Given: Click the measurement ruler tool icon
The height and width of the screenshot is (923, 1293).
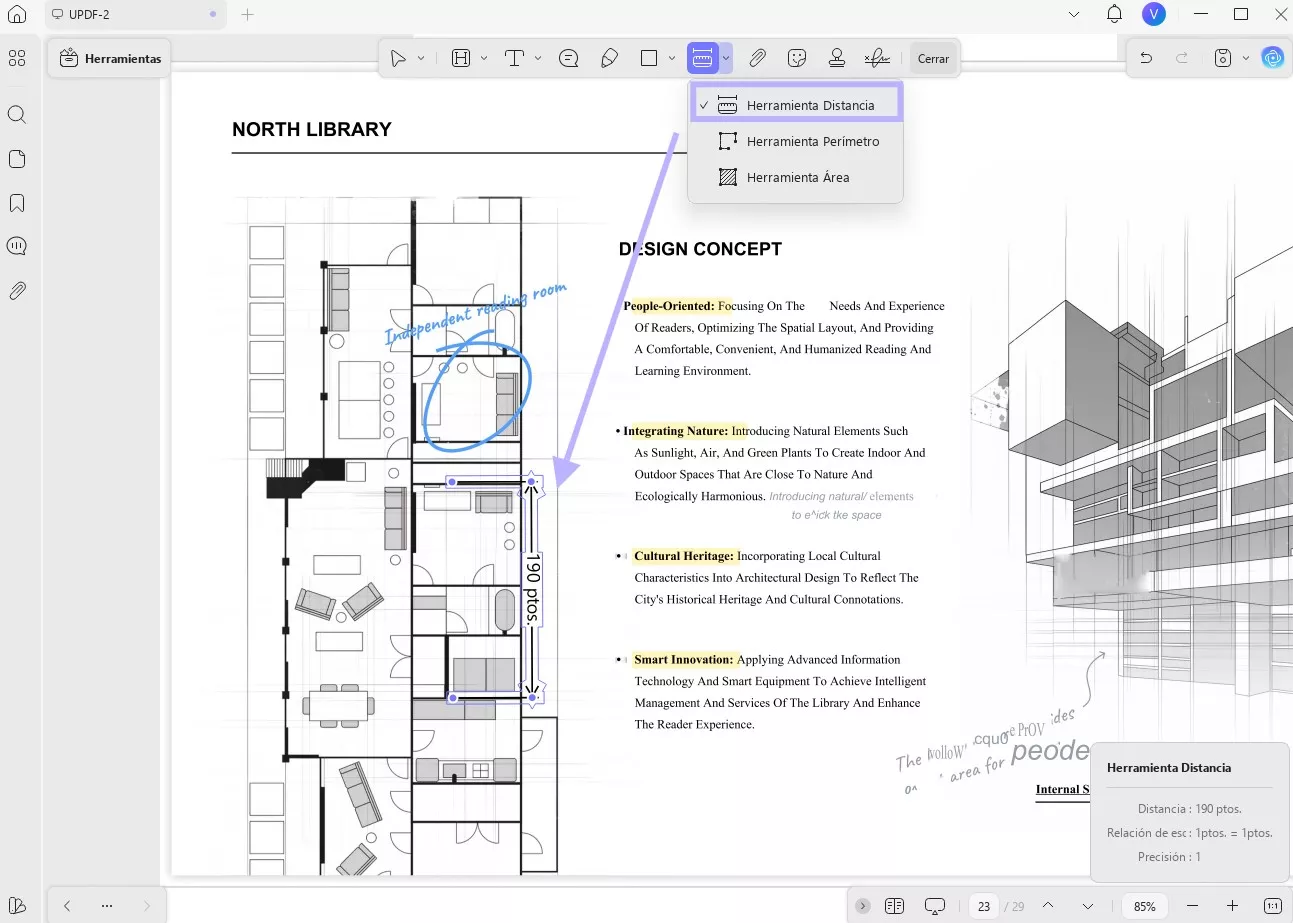Looking at the screenshot, I should click(x=702, y=59).
